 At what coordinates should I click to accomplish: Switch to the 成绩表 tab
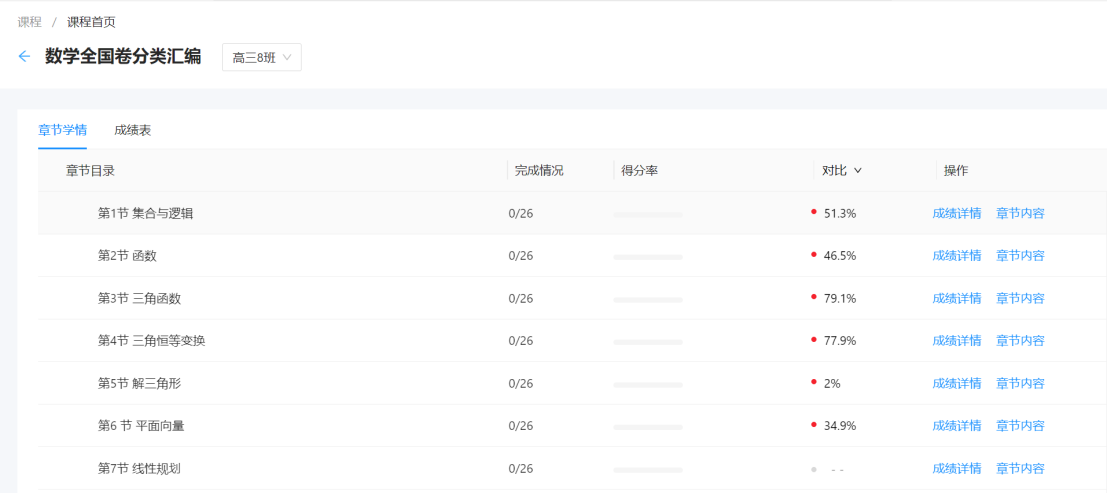click(133, 130)
